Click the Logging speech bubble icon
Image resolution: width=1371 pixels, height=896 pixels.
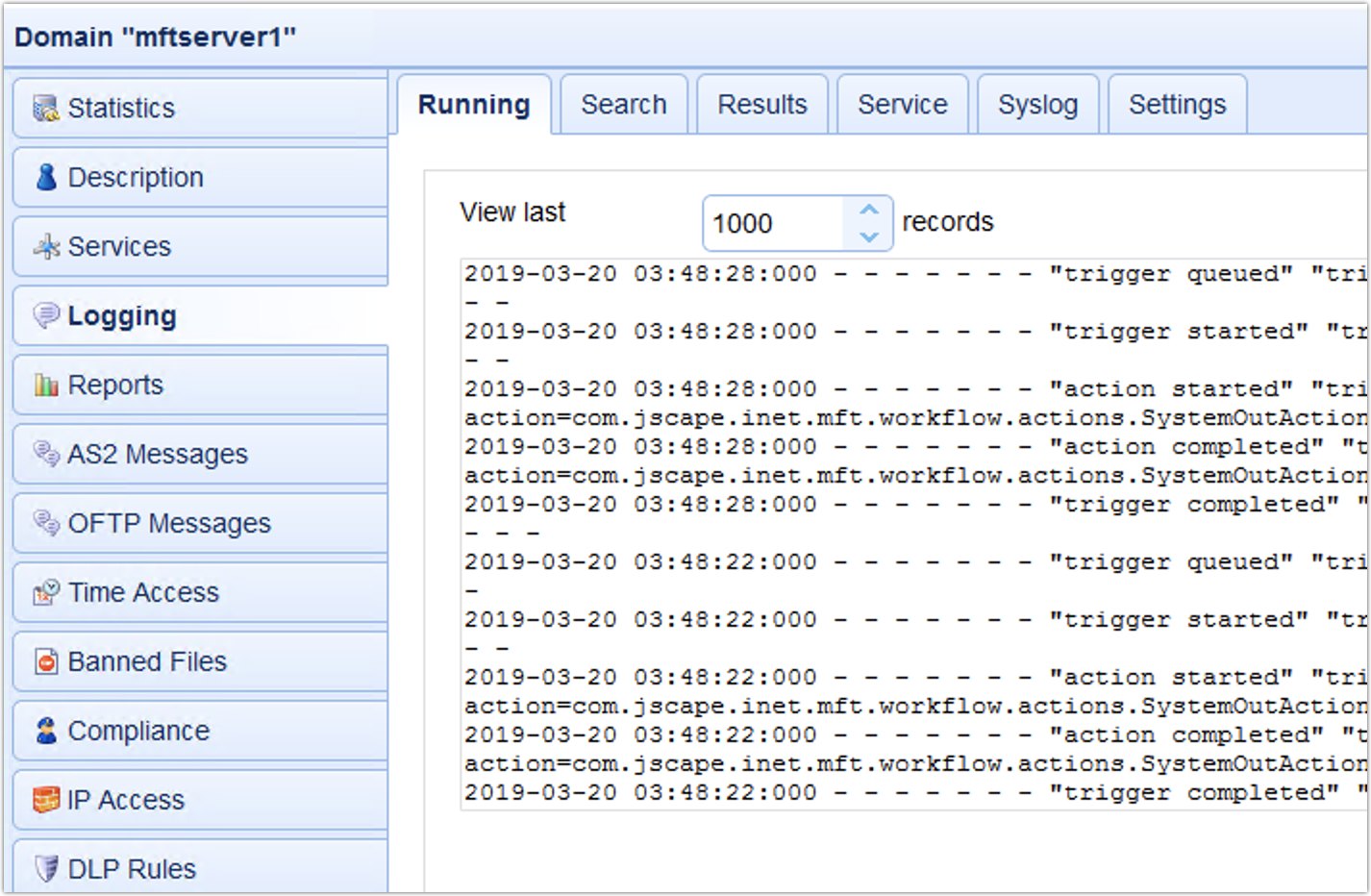(45, 315)
